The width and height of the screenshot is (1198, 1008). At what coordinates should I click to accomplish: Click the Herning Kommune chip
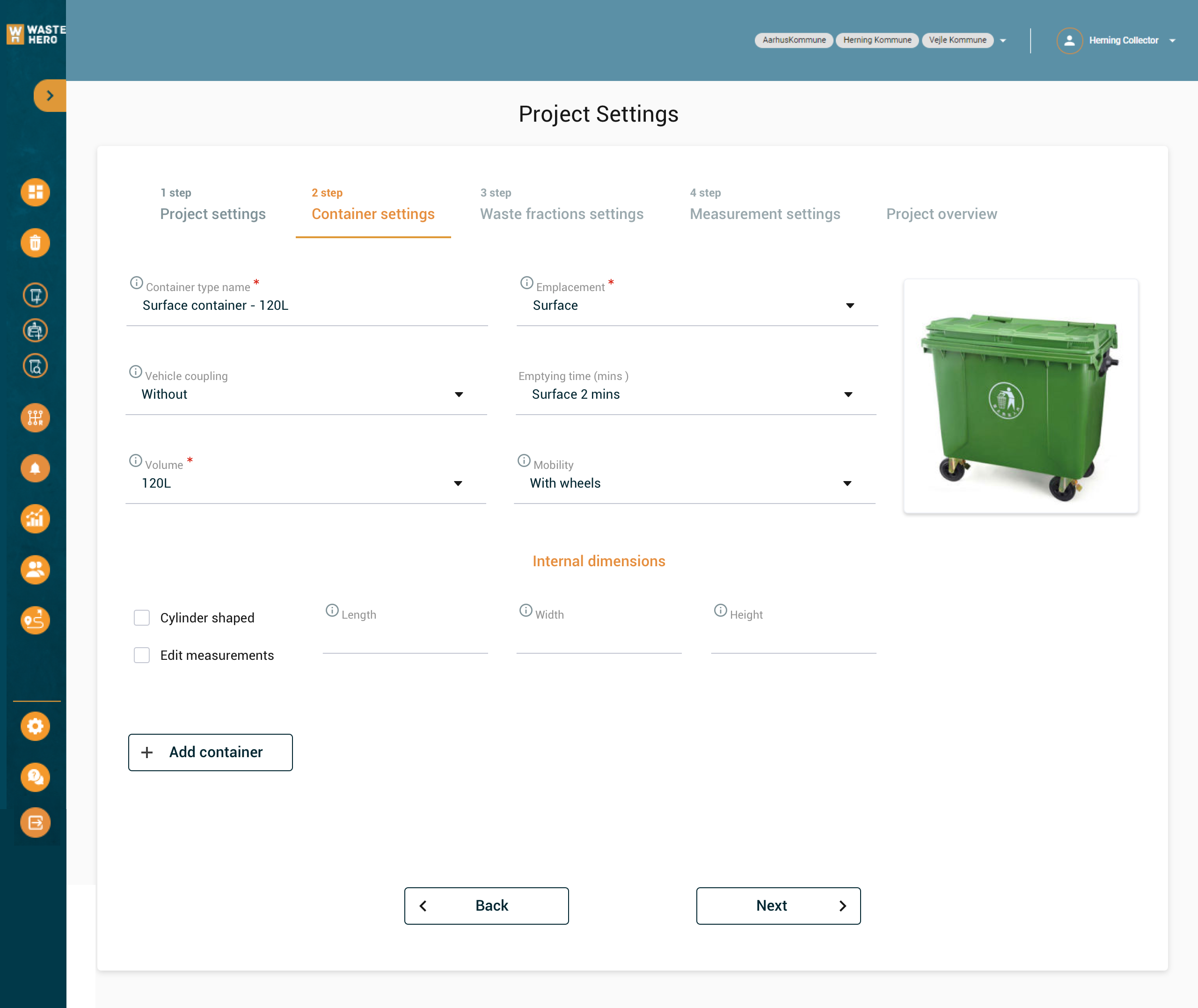[877, 41]
